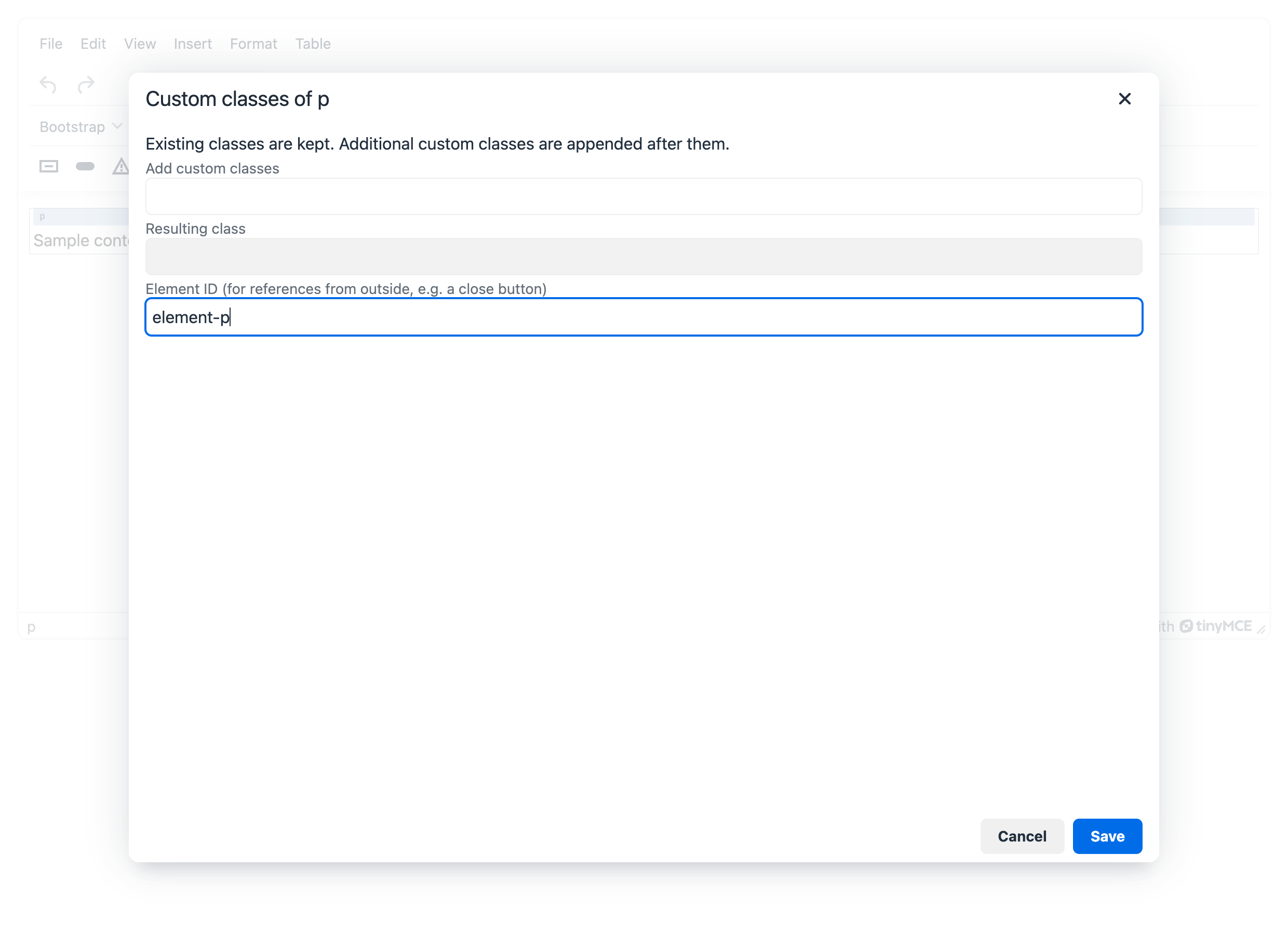1288x935 pixels.
Task: Open the Insert menu
Action: pyautogui.click(x=193, y=44)
